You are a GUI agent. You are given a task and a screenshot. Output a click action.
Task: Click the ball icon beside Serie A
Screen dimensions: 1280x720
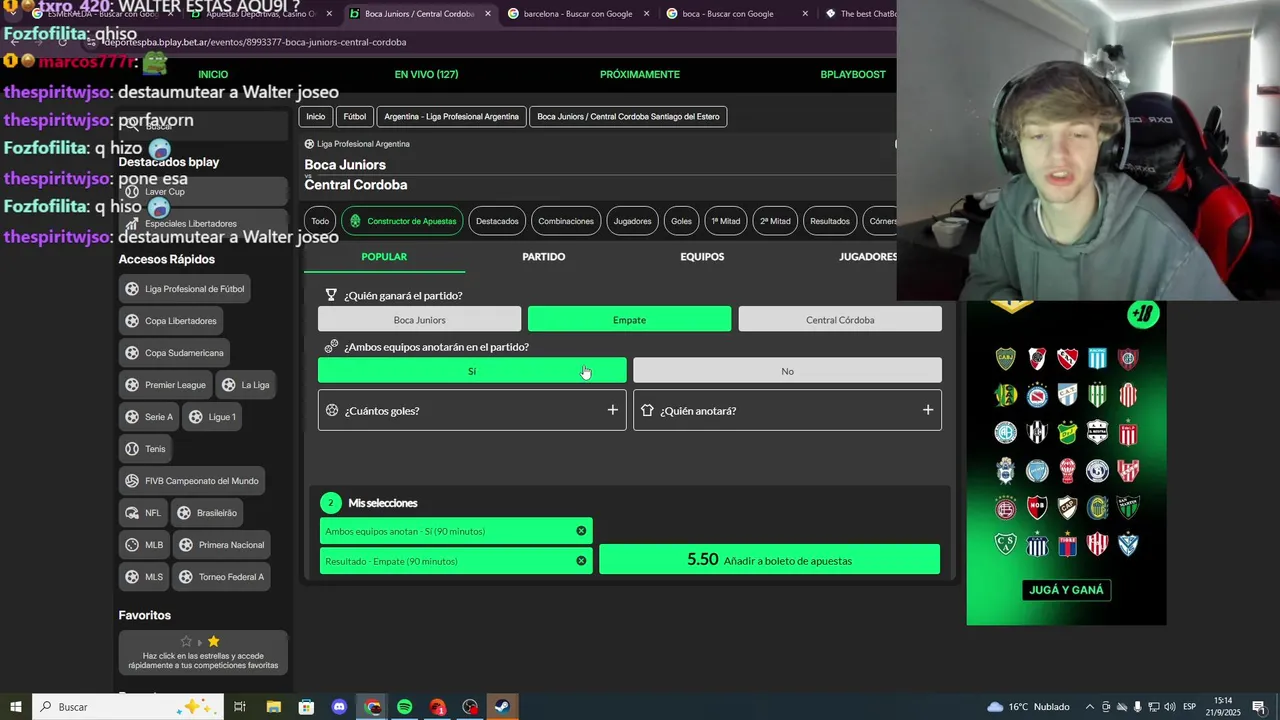[132, 417]
